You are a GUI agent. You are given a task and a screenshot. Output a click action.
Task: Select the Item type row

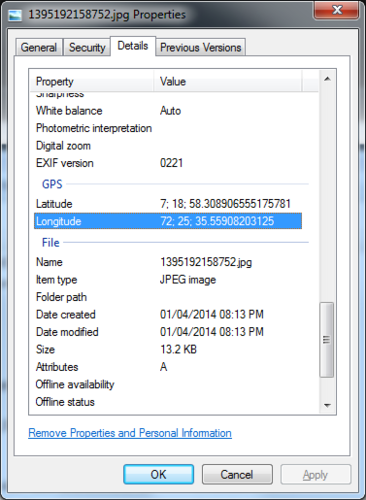pyautogui.click(x=168, y=280)
